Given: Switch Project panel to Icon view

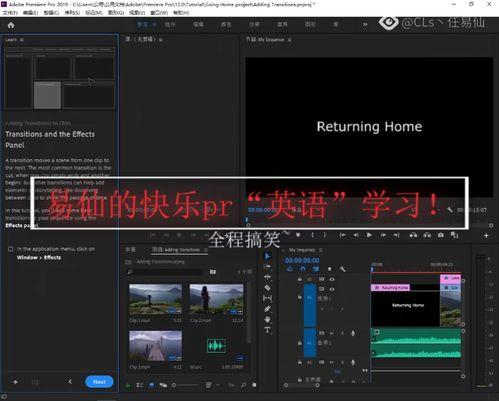Looking at the screenshot, I should (x=152, y=385).
